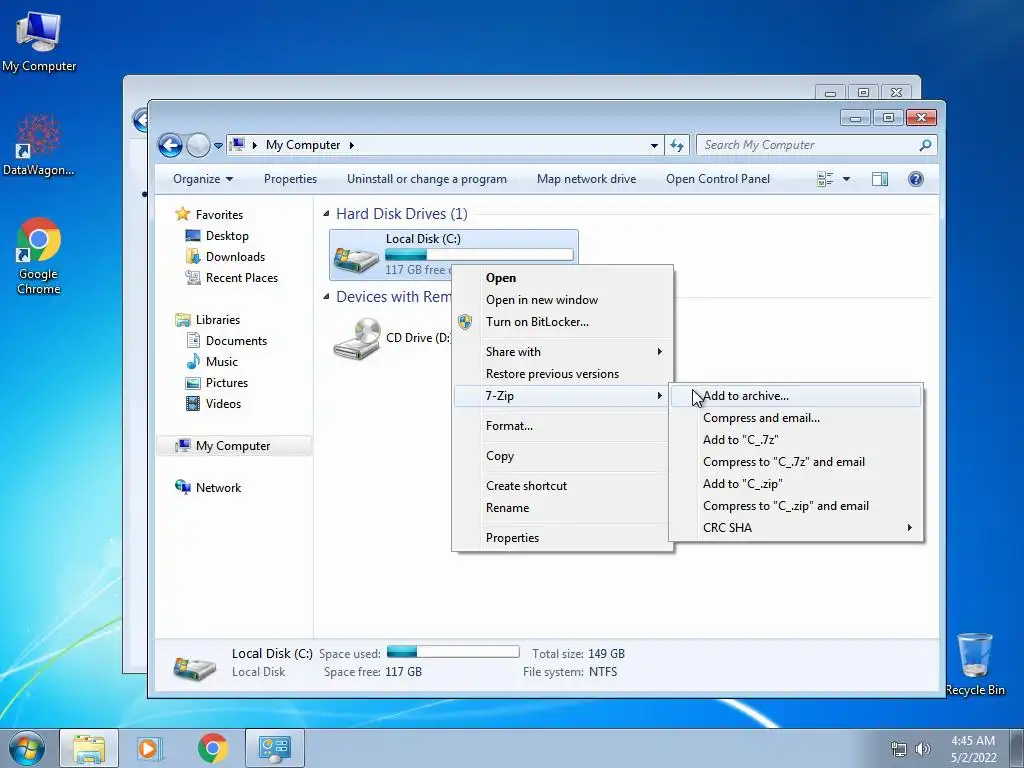Click Map network drive
This screenshot has height=768, width=1024.
click(x=586, y=179)
